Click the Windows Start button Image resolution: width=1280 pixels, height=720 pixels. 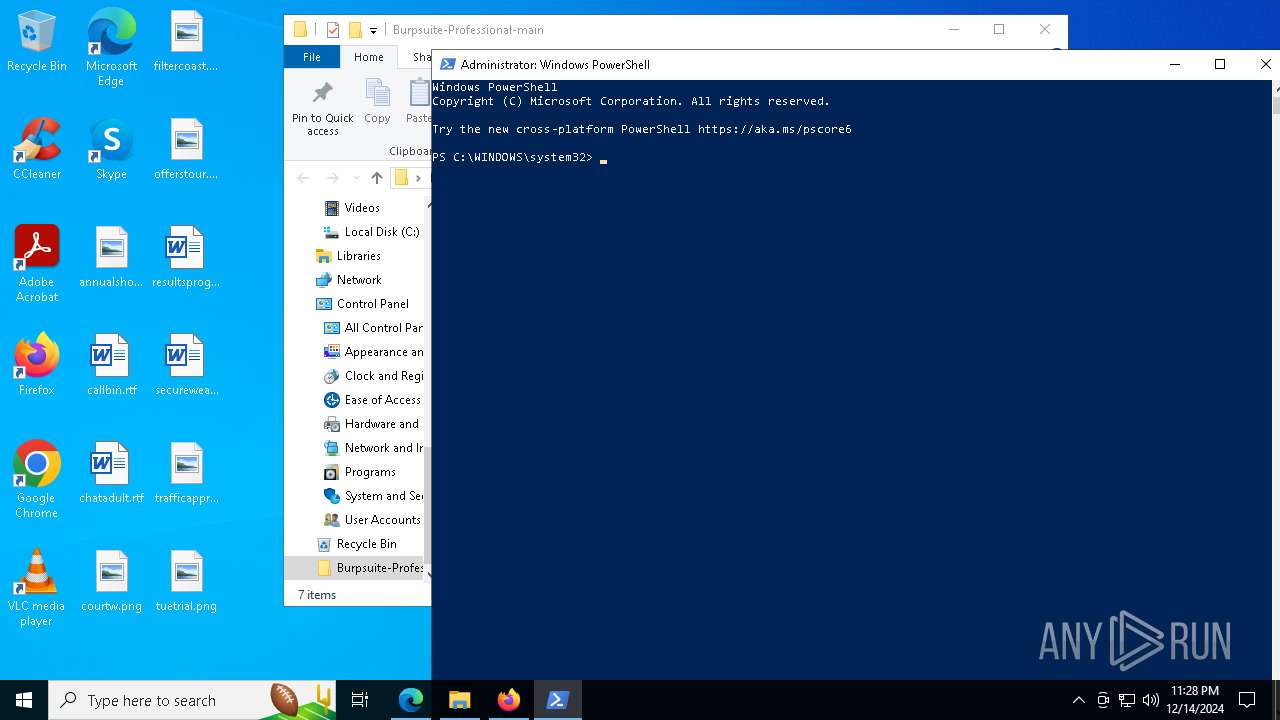point(24,700)
